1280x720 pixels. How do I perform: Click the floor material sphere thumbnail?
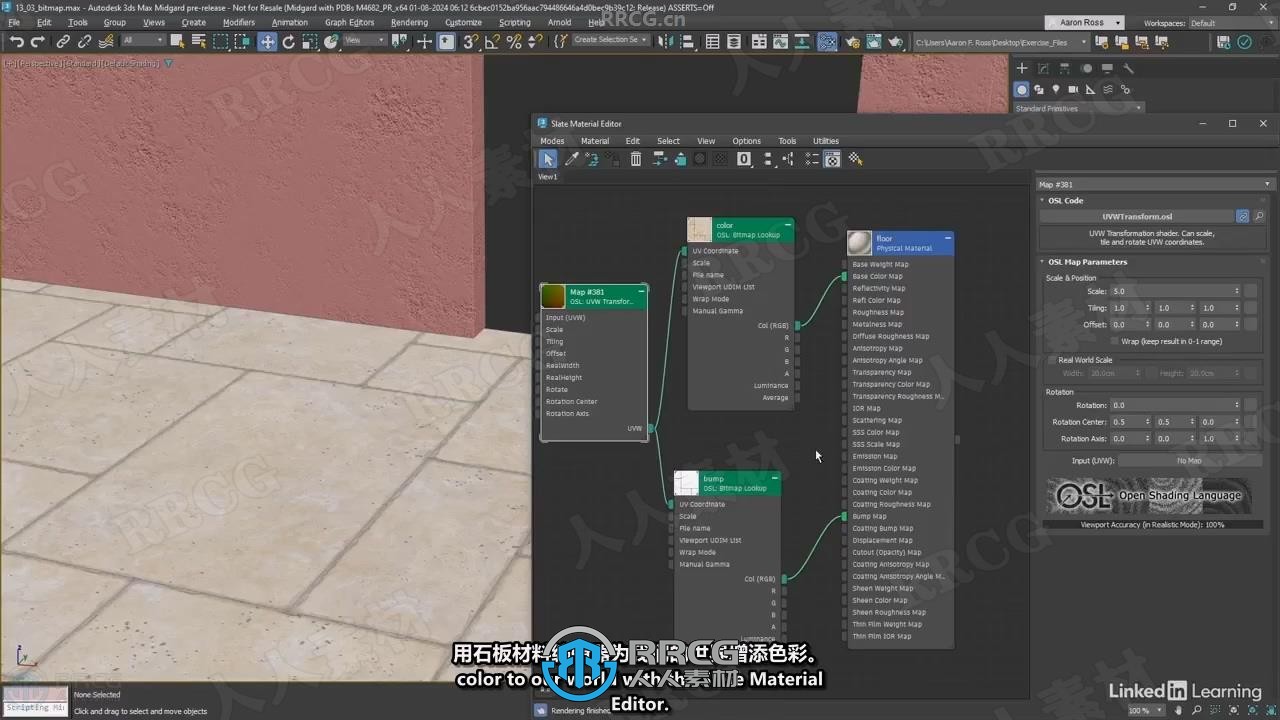860,243
